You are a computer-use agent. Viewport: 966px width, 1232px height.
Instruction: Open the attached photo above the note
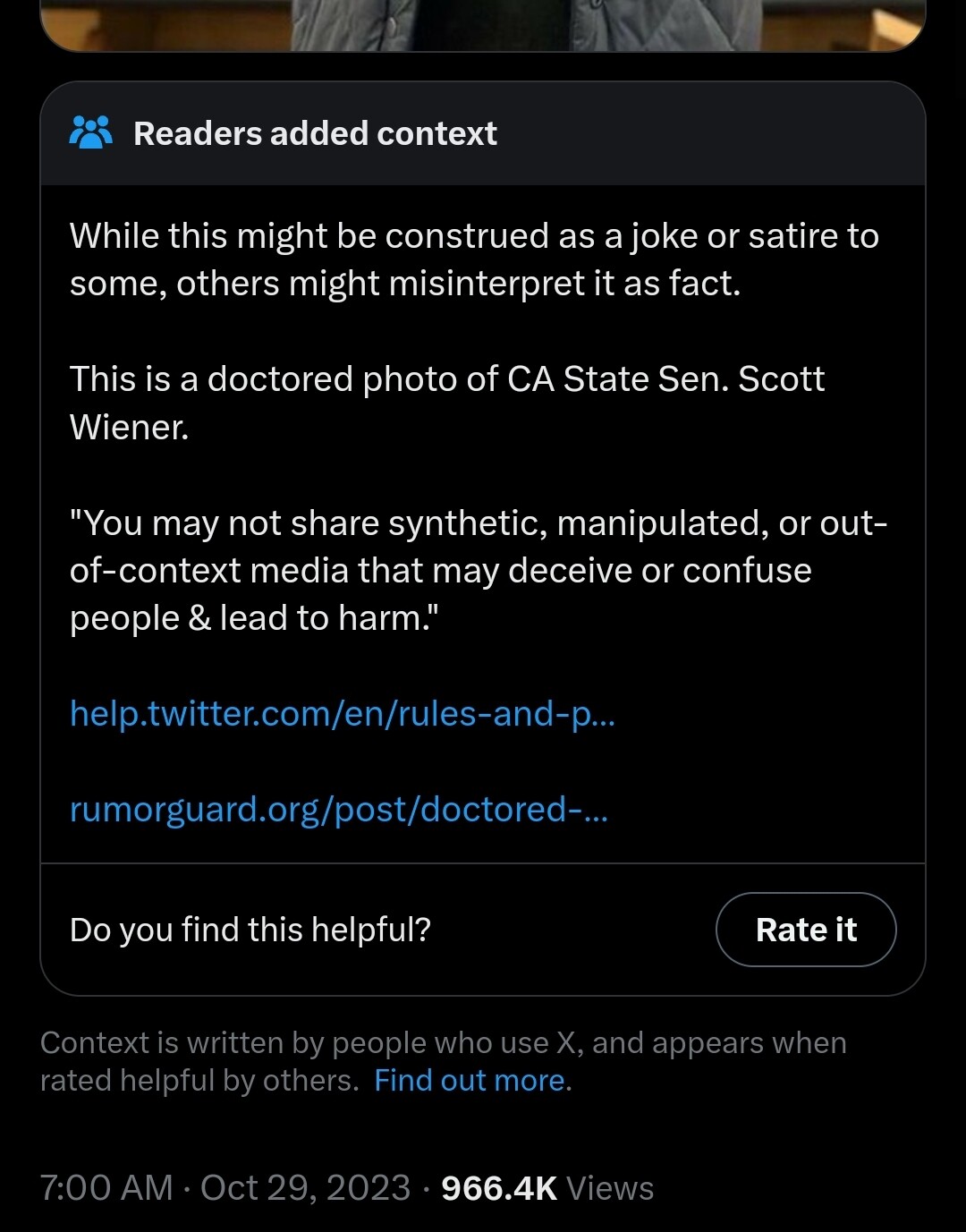coord(483,25)
